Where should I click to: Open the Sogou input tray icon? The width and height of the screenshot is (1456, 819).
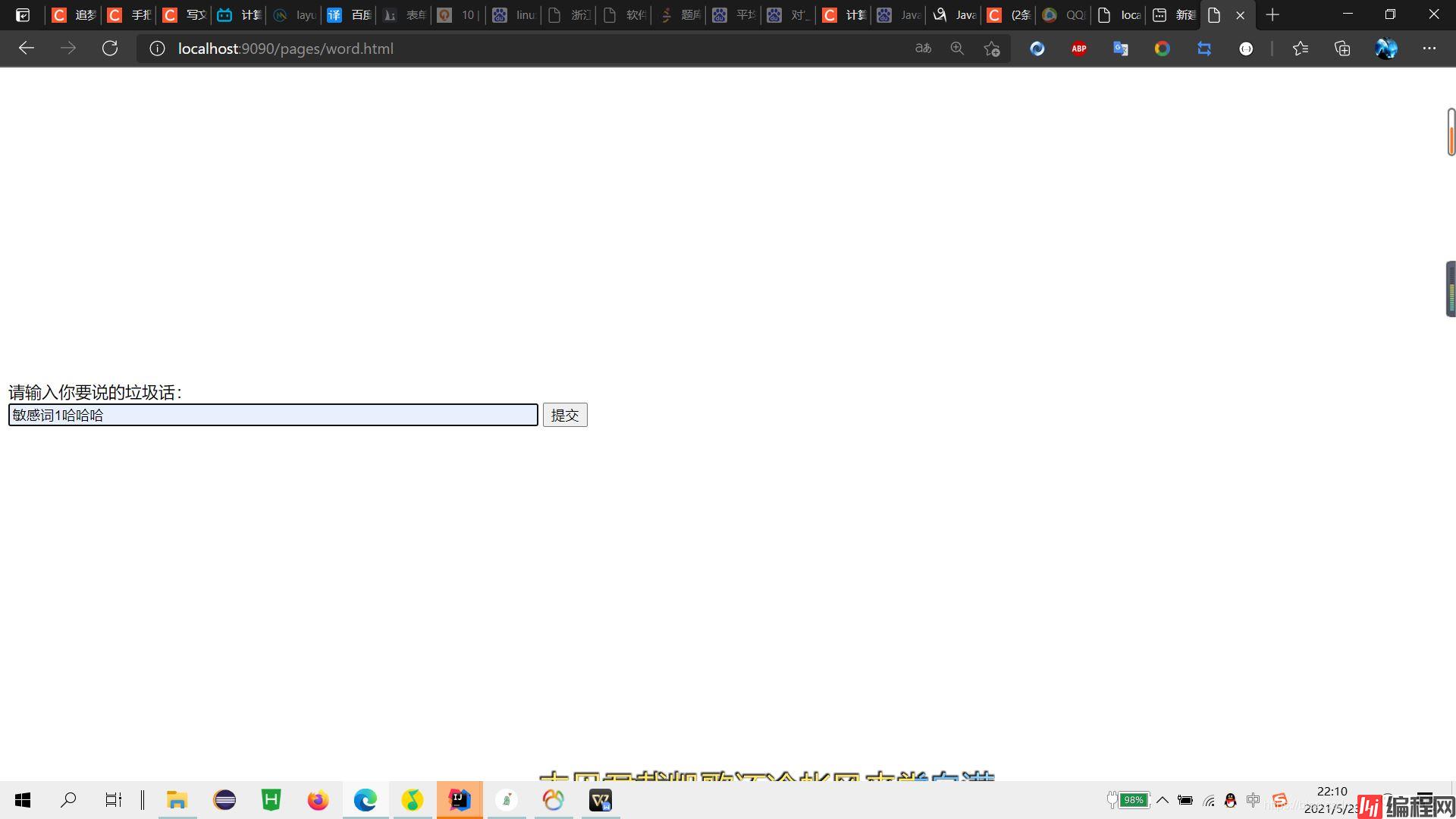(x=1280, y=800)
